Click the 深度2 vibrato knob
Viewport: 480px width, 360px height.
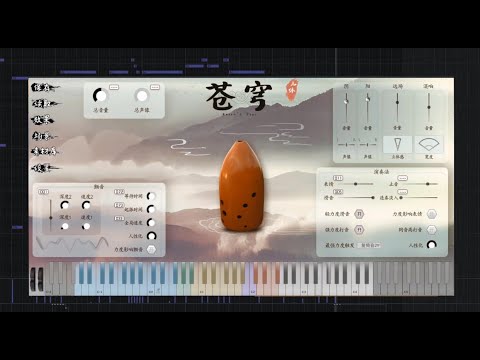(x=65, y=205)
